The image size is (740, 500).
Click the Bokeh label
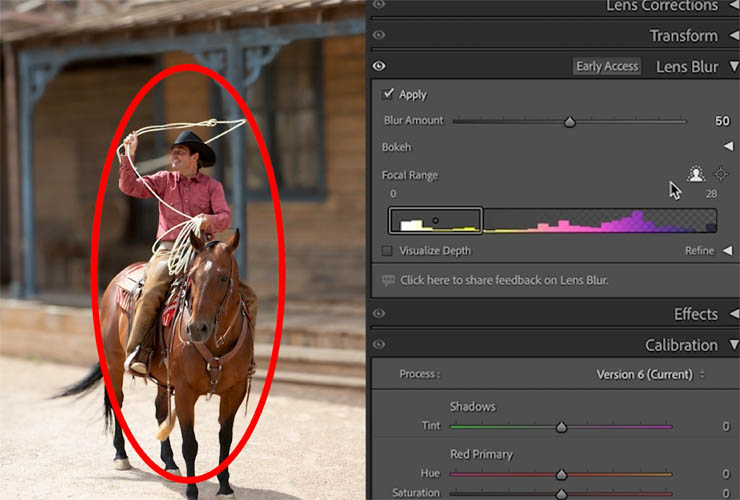[x=396, y=147]
